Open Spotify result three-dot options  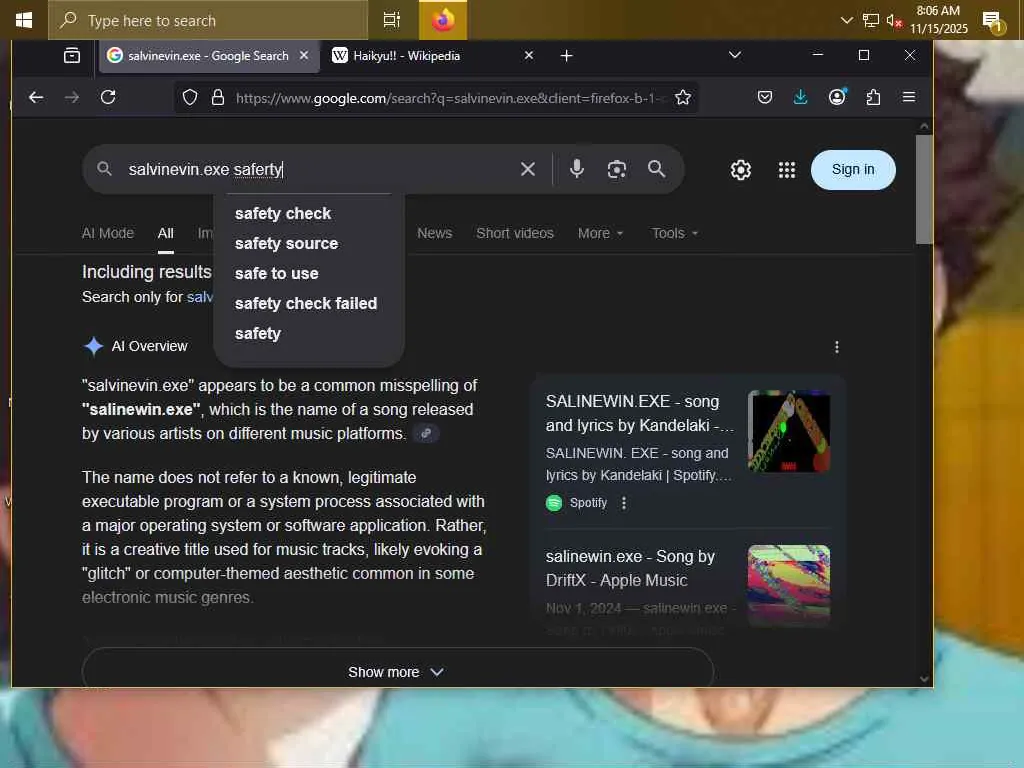coord(624,503)
